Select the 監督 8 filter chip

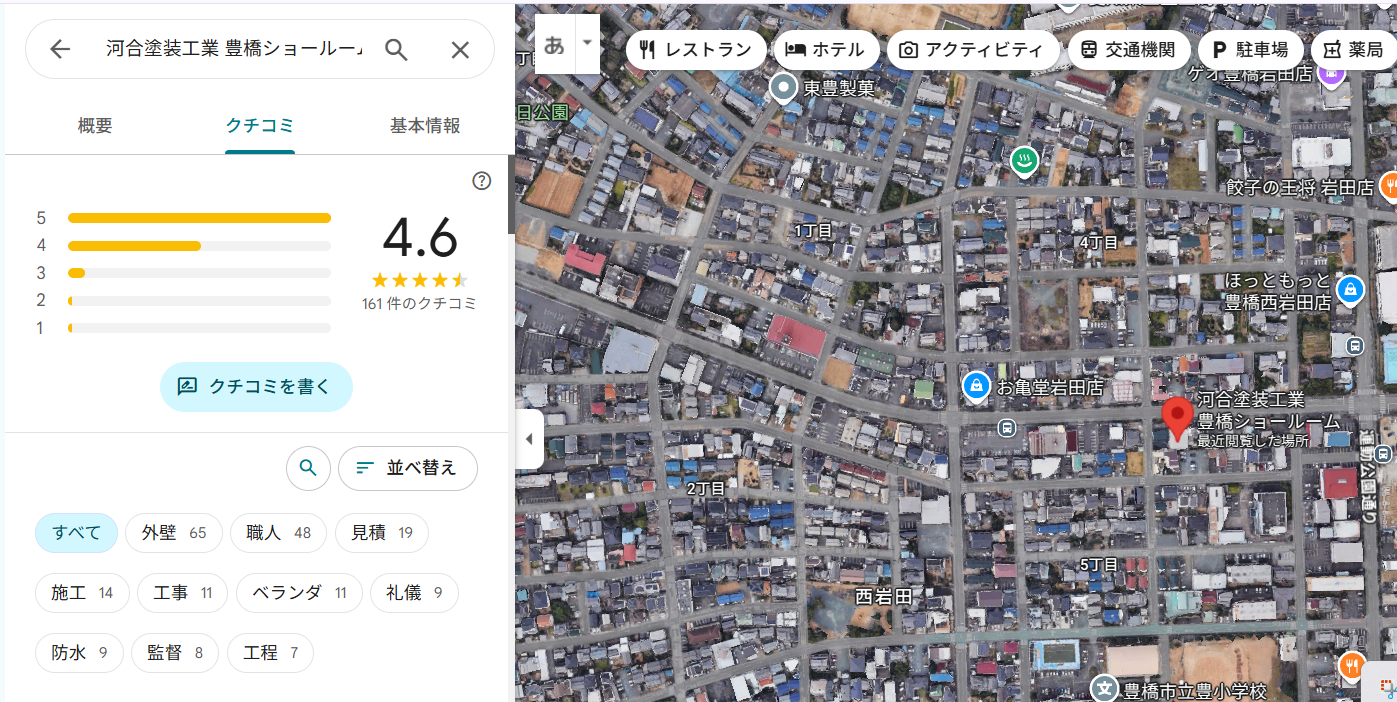(175, 653)
